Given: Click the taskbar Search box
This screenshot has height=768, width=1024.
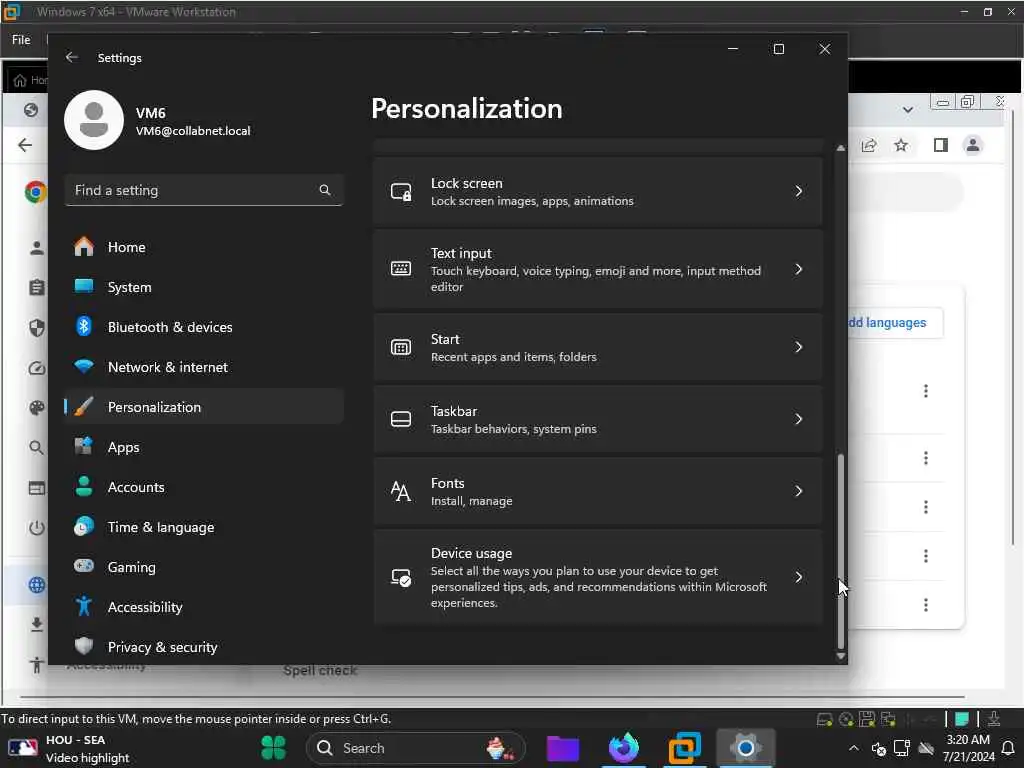Looking at the screenshot, I should (416, 748).
